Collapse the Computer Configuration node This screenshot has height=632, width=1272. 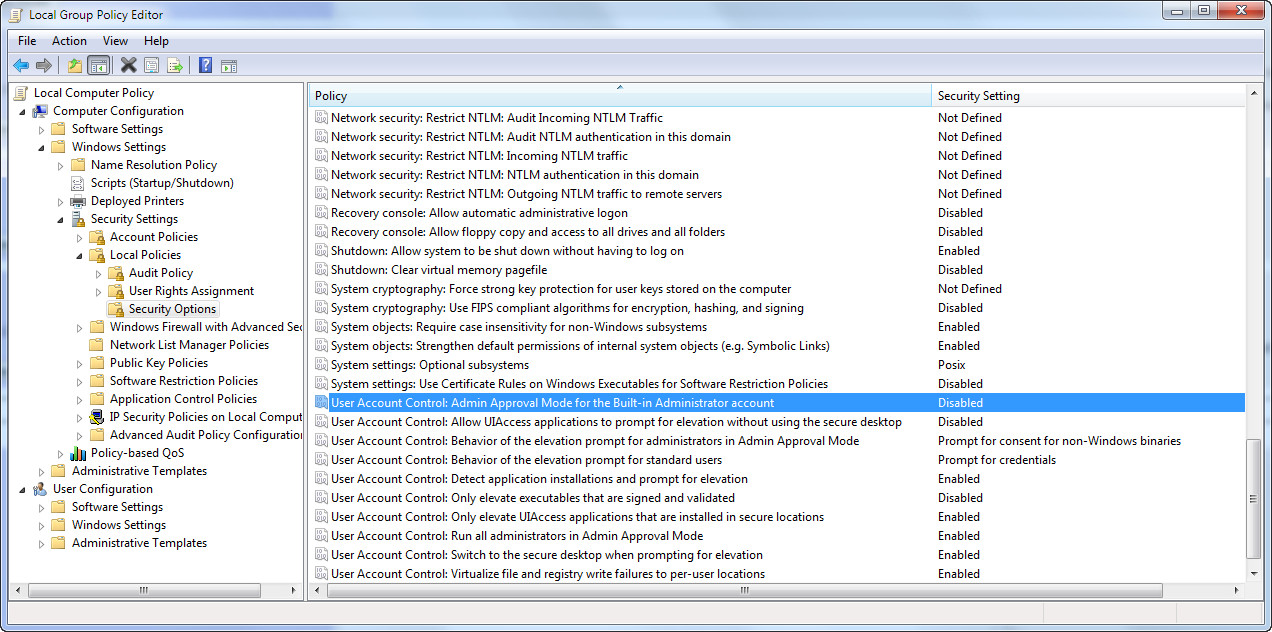[22, 111]
